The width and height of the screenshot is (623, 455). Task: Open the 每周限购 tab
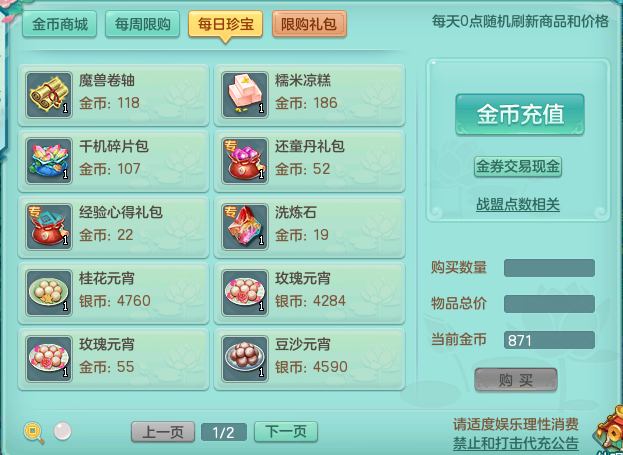(142, 24)
